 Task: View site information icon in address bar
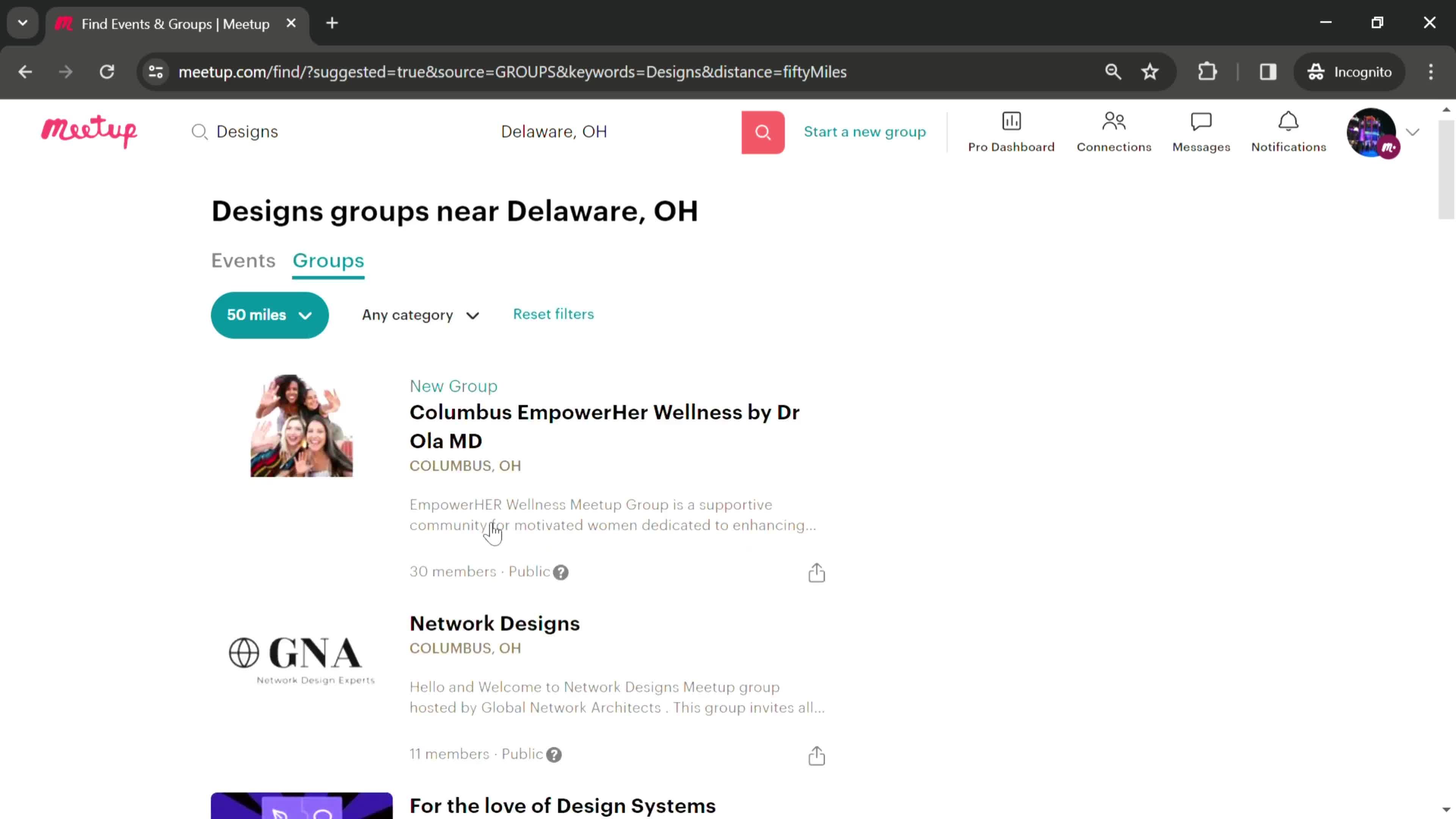click(156, 72)
